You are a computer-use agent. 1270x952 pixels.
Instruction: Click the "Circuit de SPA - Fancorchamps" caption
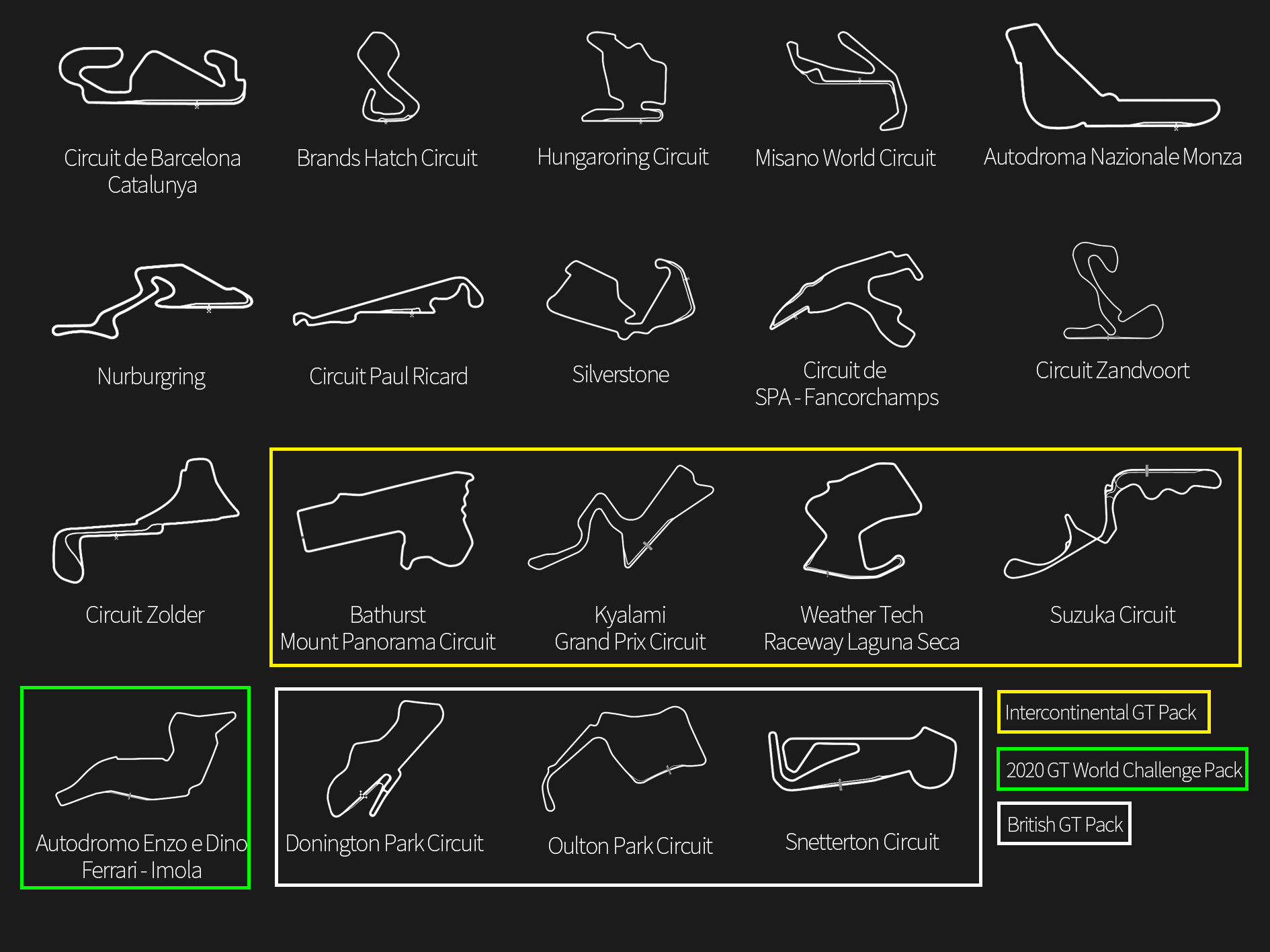click(847, 384)
